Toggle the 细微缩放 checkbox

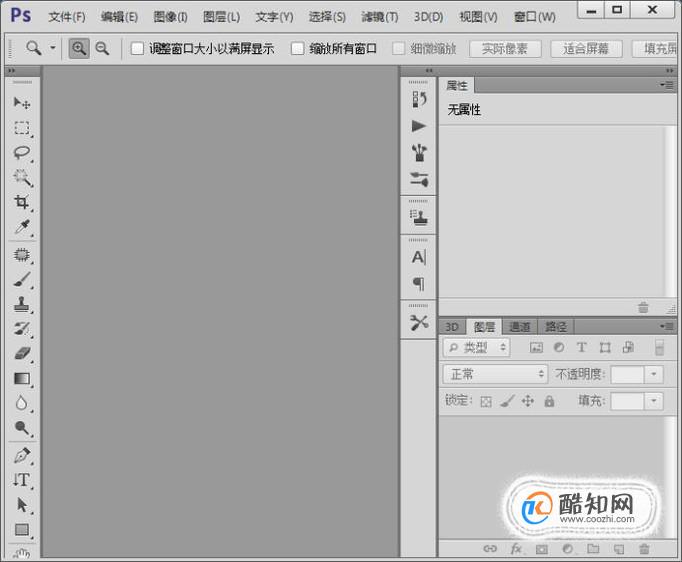click(398, 48)
